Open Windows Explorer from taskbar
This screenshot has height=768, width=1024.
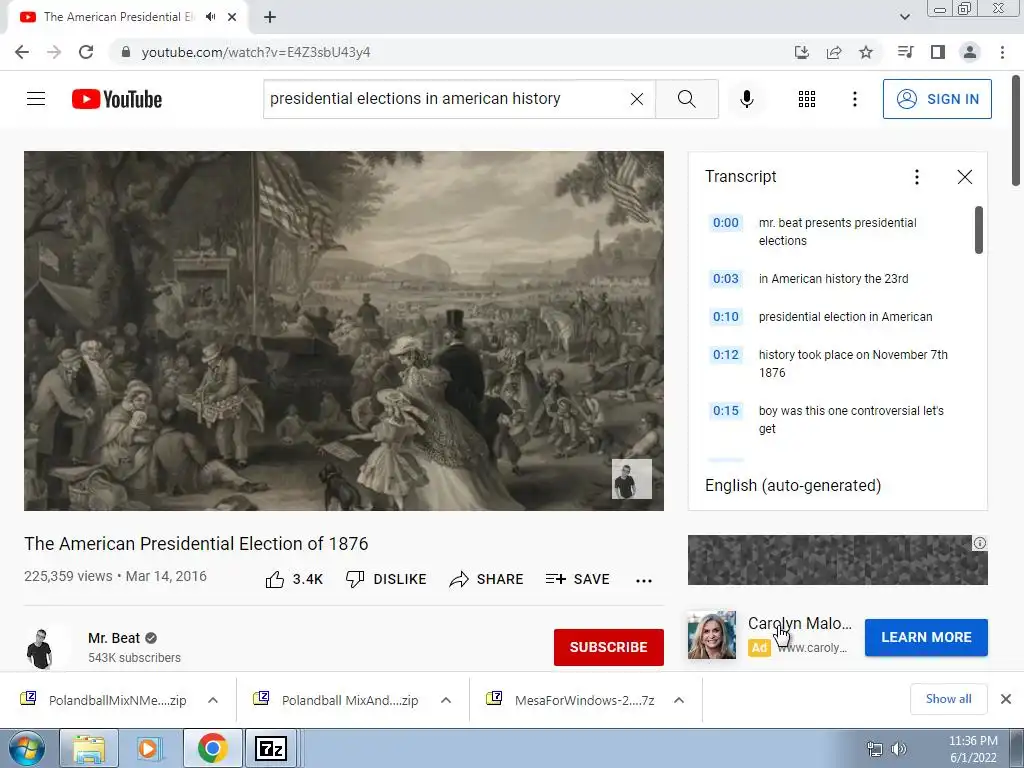click(x=89, y=748)
